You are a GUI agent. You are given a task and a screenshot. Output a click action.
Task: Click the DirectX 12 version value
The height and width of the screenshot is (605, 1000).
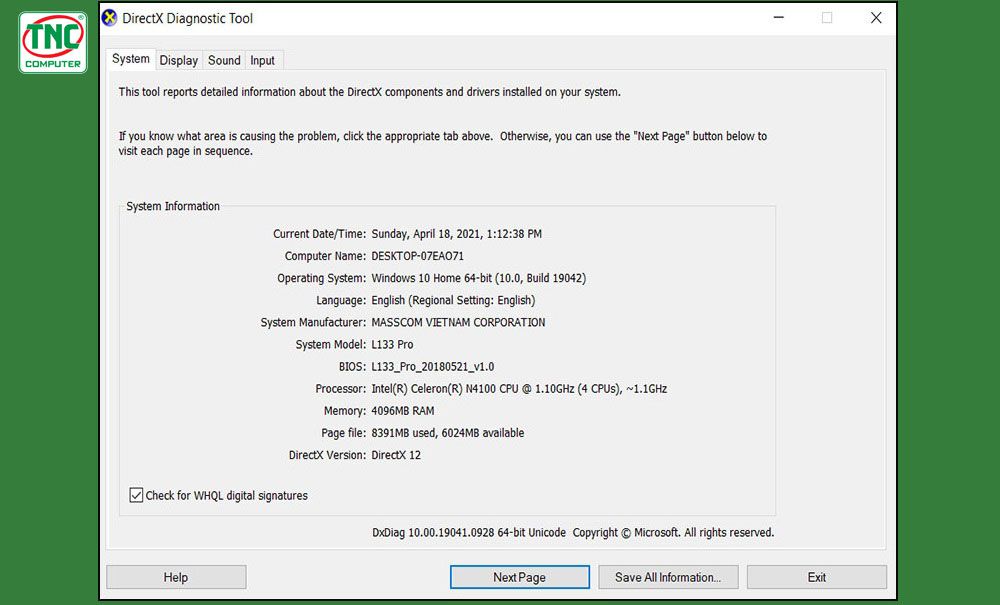(396, 455)
